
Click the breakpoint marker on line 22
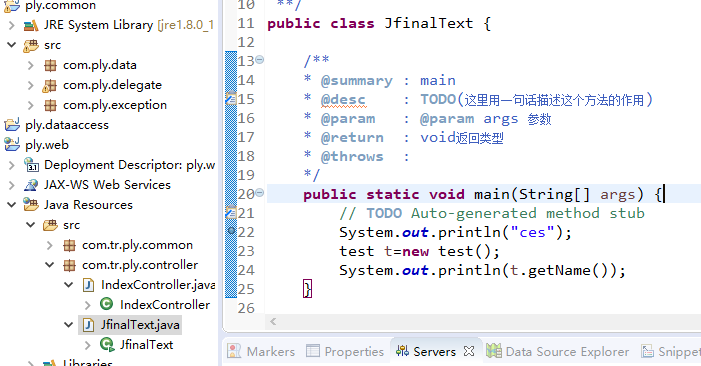231,231
